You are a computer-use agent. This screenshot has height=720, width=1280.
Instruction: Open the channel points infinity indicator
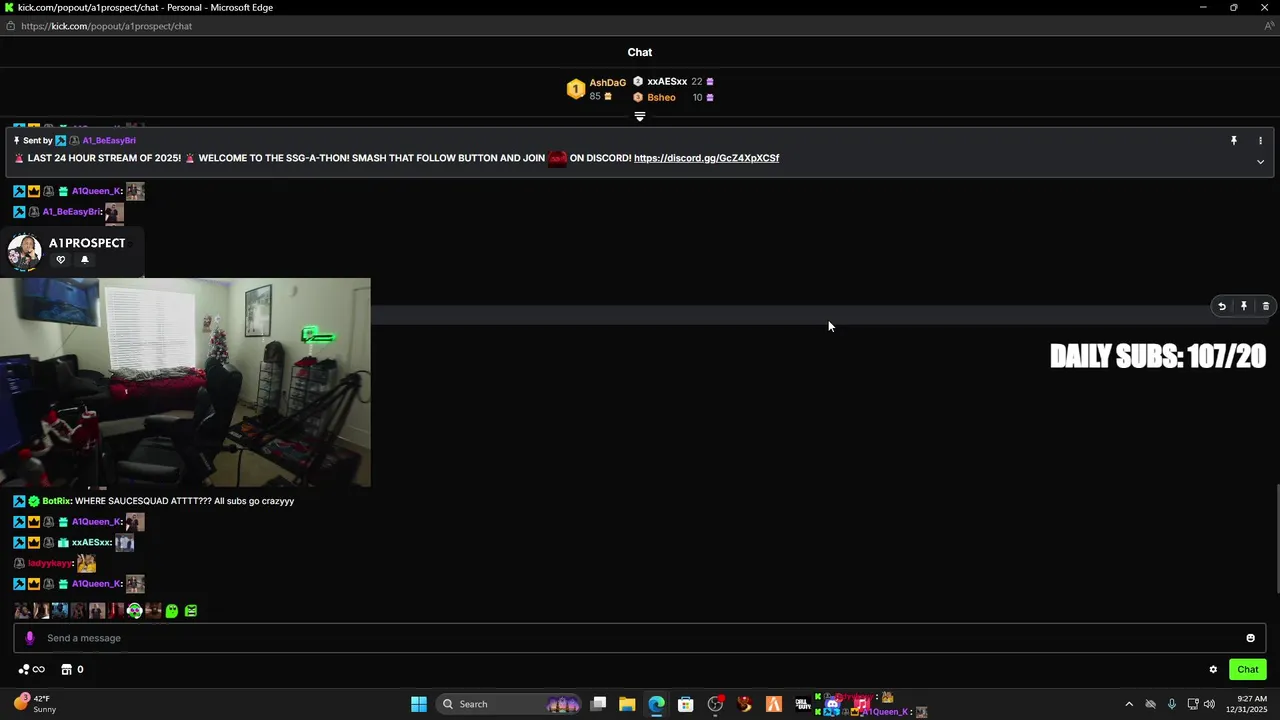(x=32, y=670)
